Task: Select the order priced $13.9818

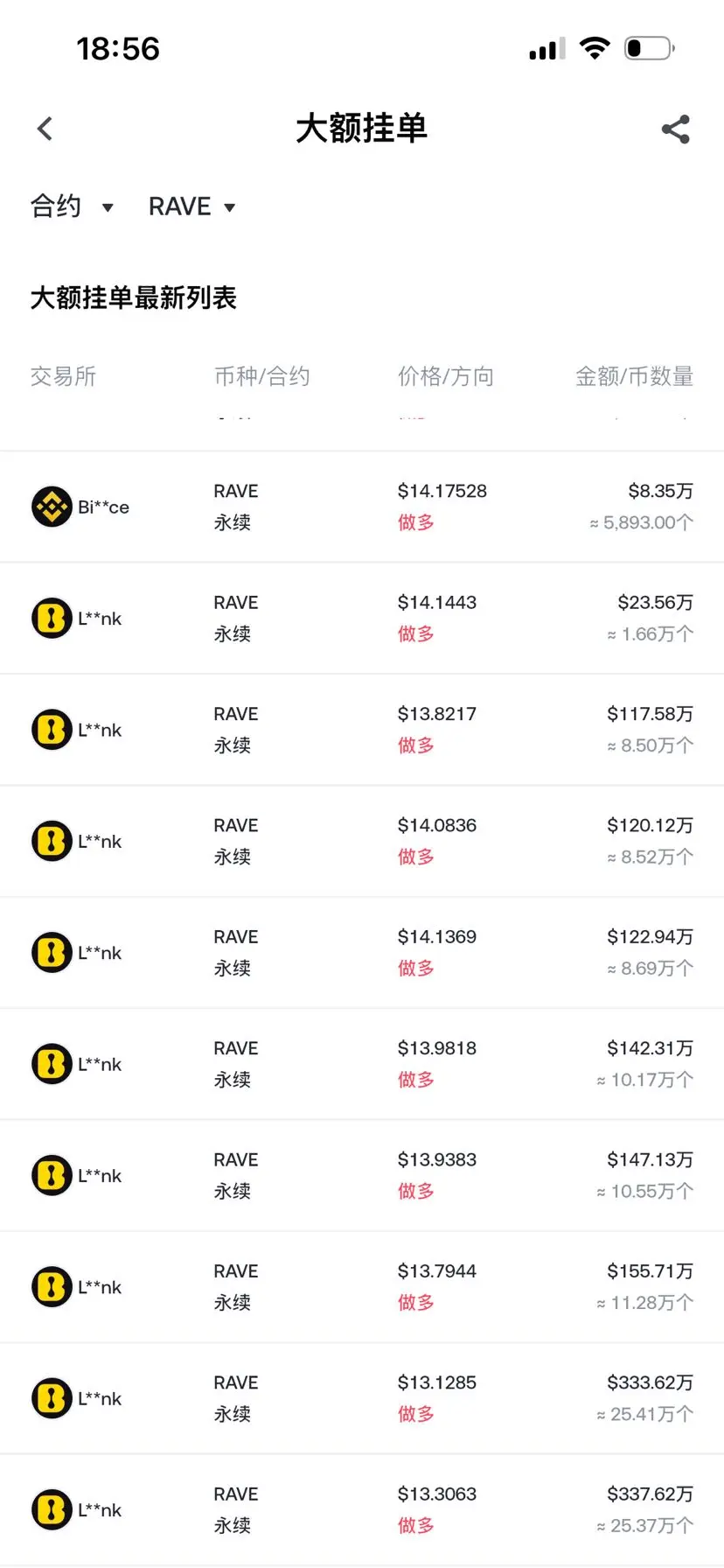Action: (x=362, y=1064)
